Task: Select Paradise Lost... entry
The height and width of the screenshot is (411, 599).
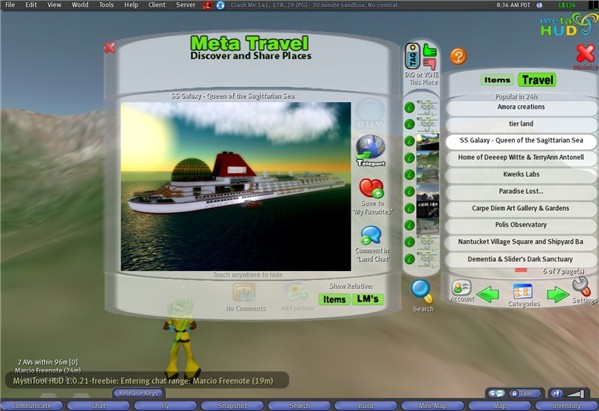Action: (521, 191)
